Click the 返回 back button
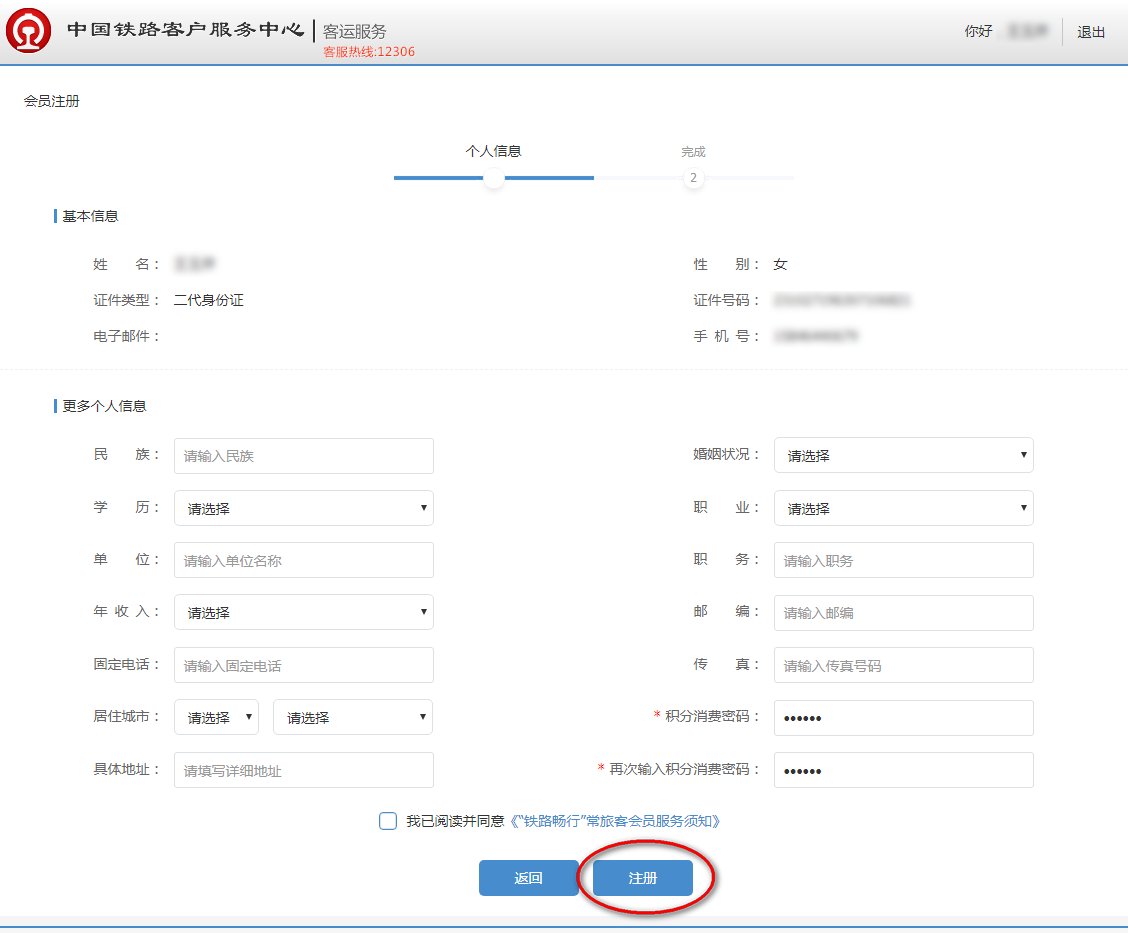Screen dimensions: 1128x933 click(528, 878)
